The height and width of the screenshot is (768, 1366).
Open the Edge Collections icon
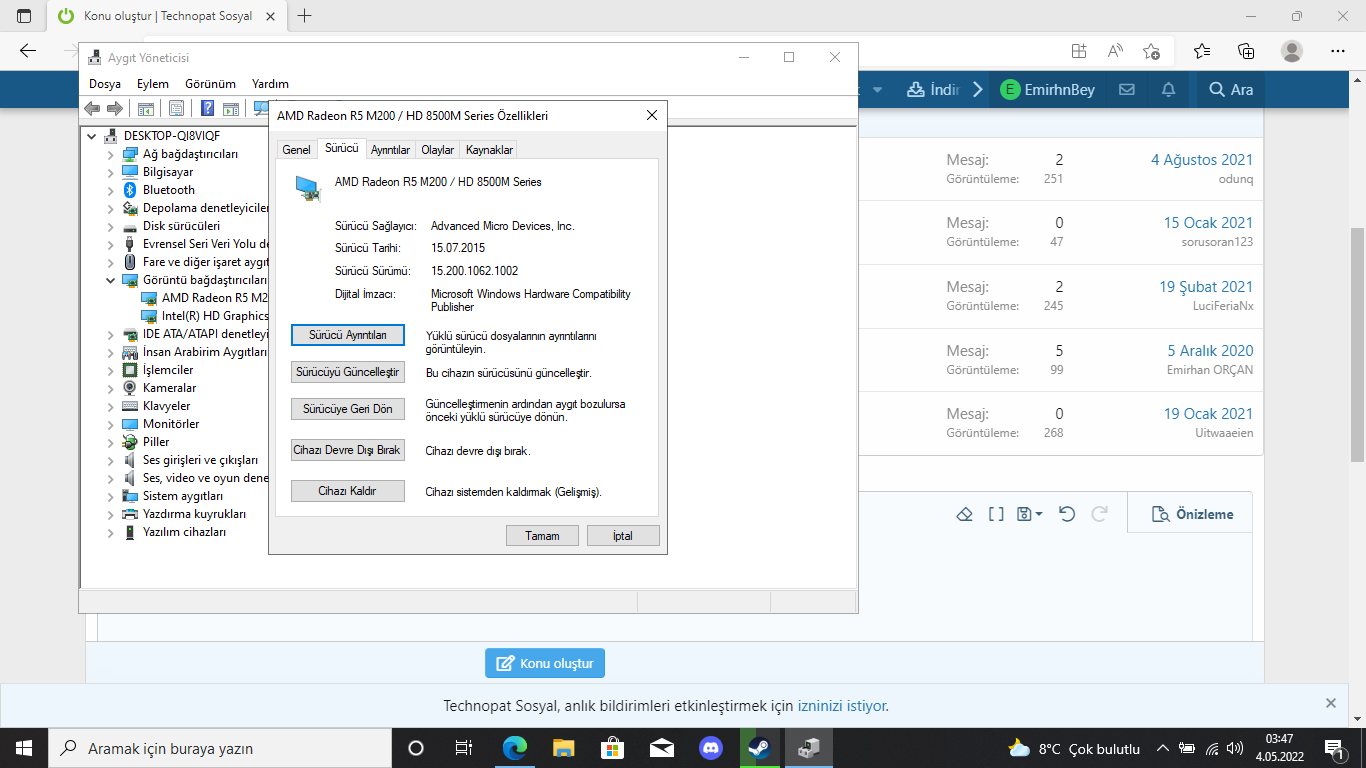[x=1246, y=51]
